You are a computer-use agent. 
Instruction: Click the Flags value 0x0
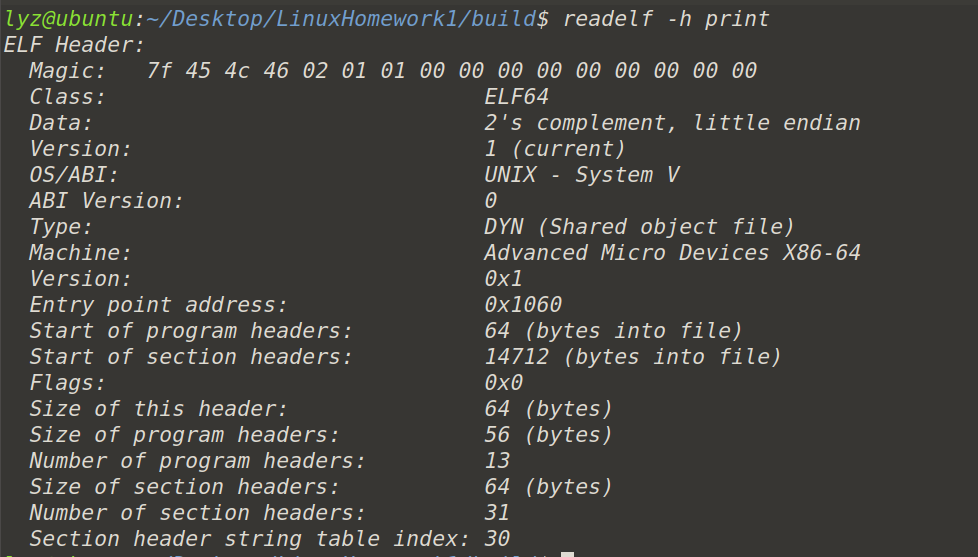[503, 382]
